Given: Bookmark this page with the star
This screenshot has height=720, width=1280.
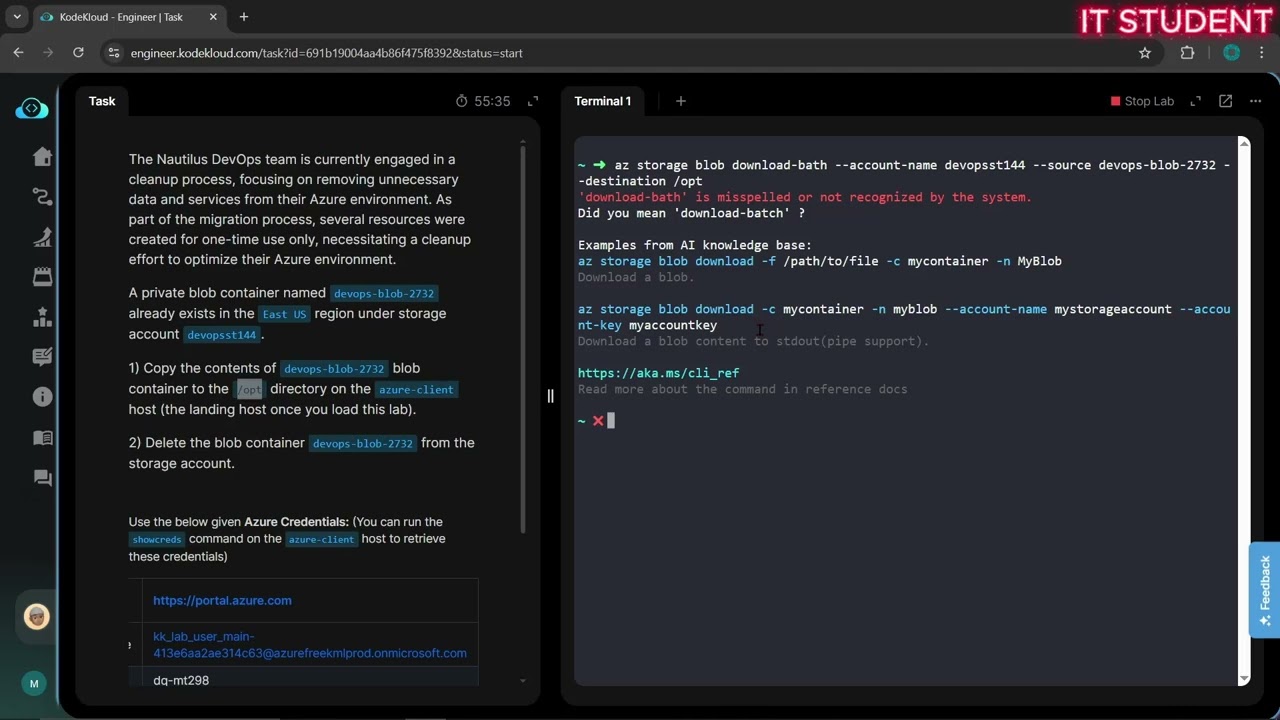Looking at the screenshot, I should click(x=1145, y=53).
